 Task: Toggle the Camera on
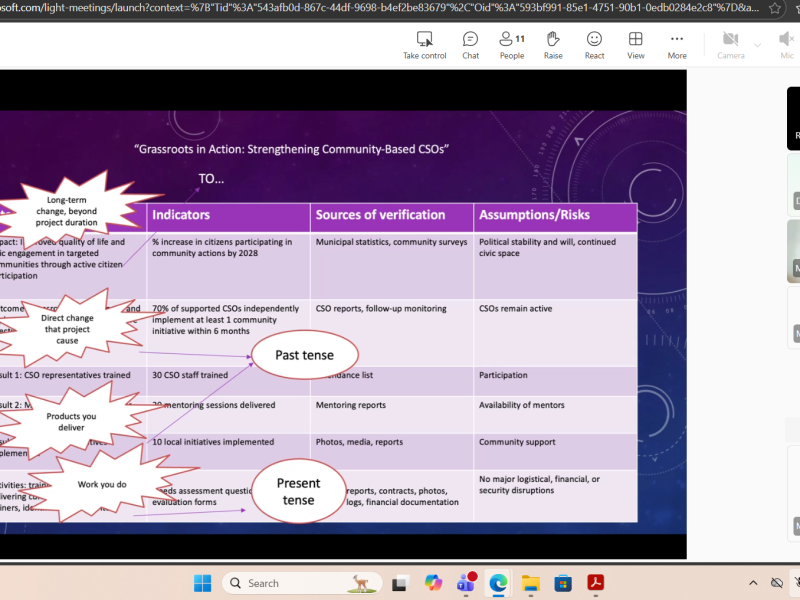[x=730, y=44]
